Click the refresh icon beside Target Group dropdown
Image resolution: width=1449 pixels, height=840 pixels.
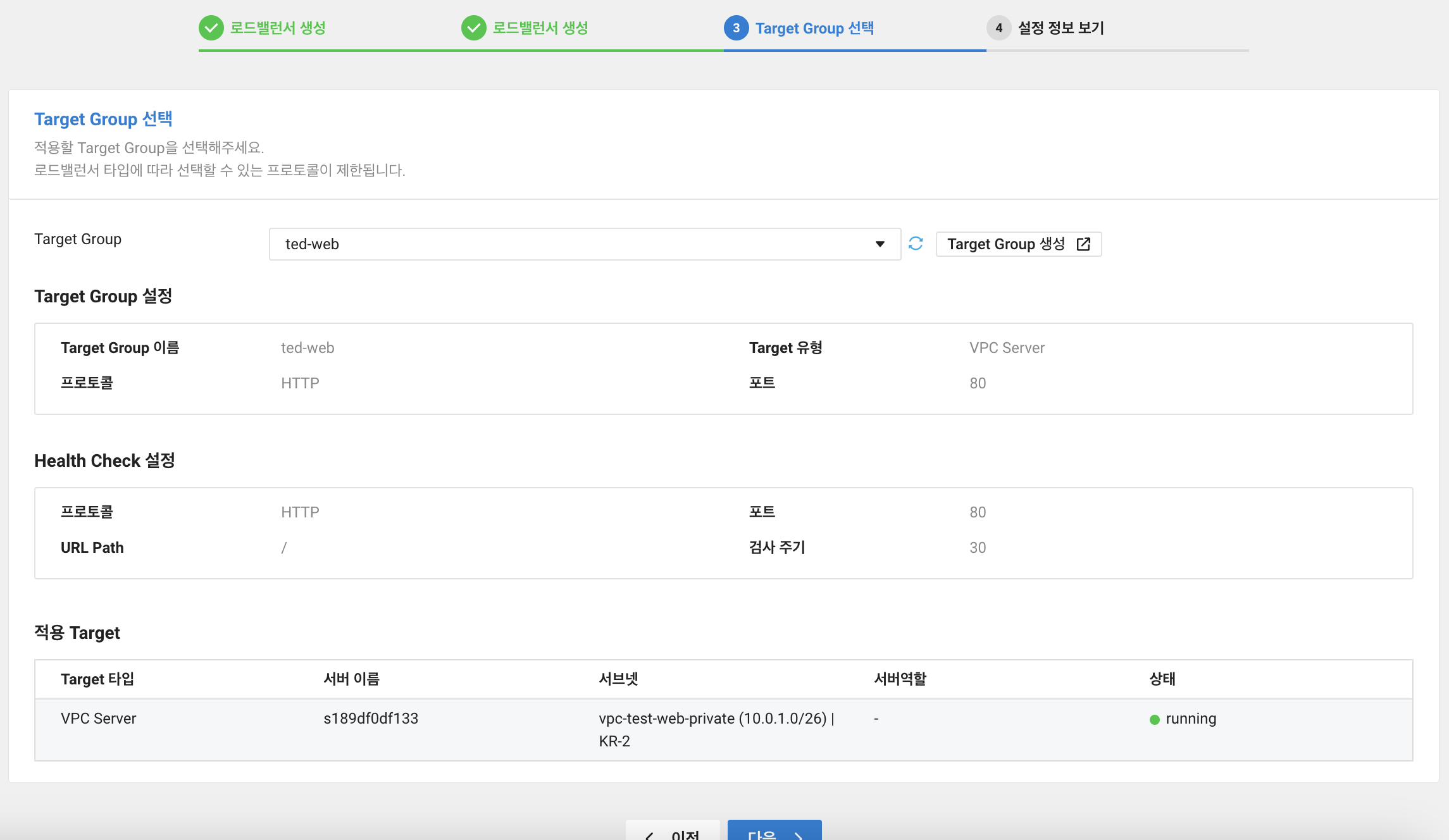tap(916, 244)
